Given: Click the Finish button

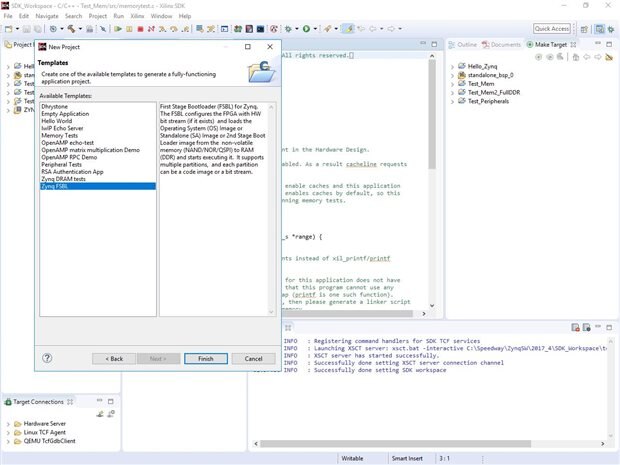Looking at the screenshot, I should click(205, 358).
